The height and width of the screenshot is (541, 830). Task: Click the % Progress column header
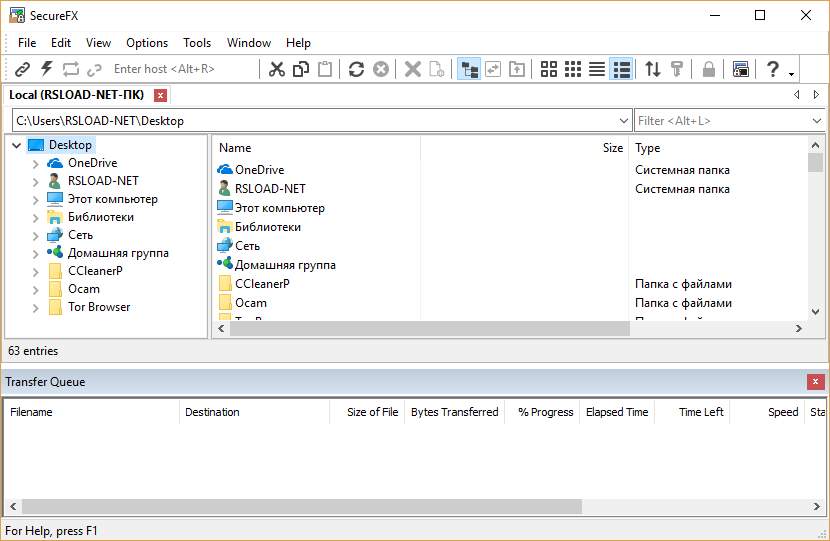(x=543, y=412)
